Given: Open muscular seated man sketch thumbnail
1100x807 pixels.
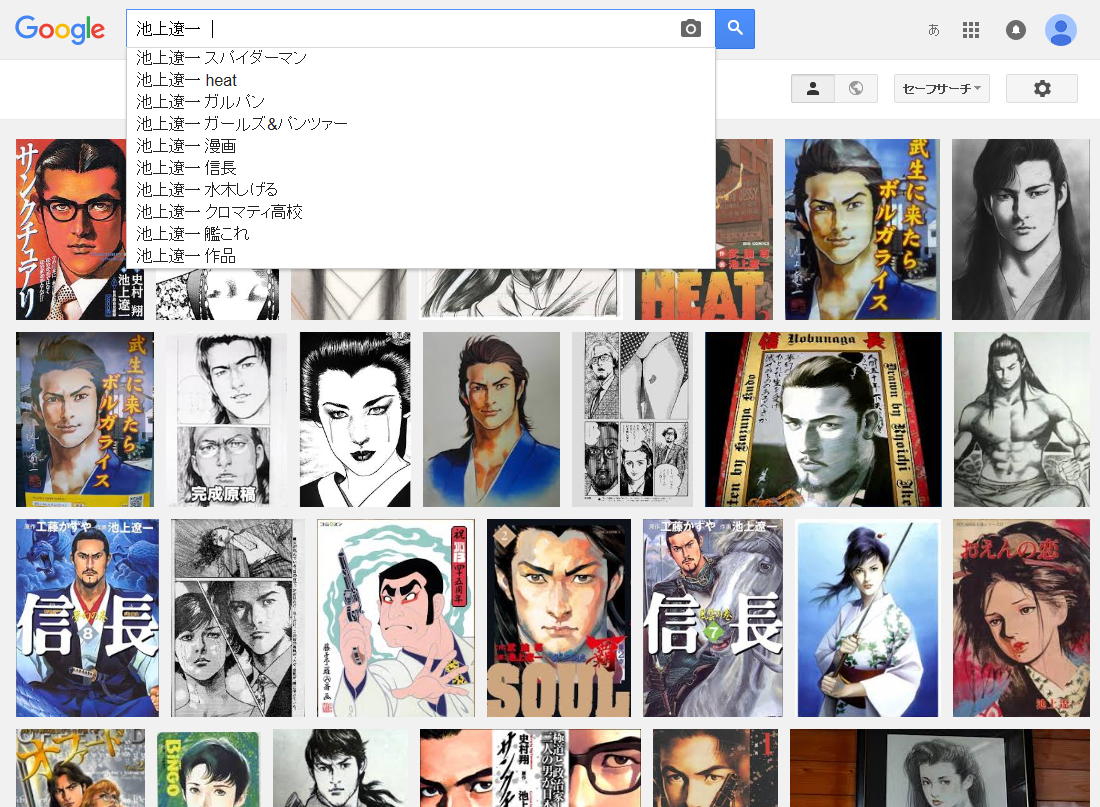Looking at the screenshot, I should pos(1021,420).
